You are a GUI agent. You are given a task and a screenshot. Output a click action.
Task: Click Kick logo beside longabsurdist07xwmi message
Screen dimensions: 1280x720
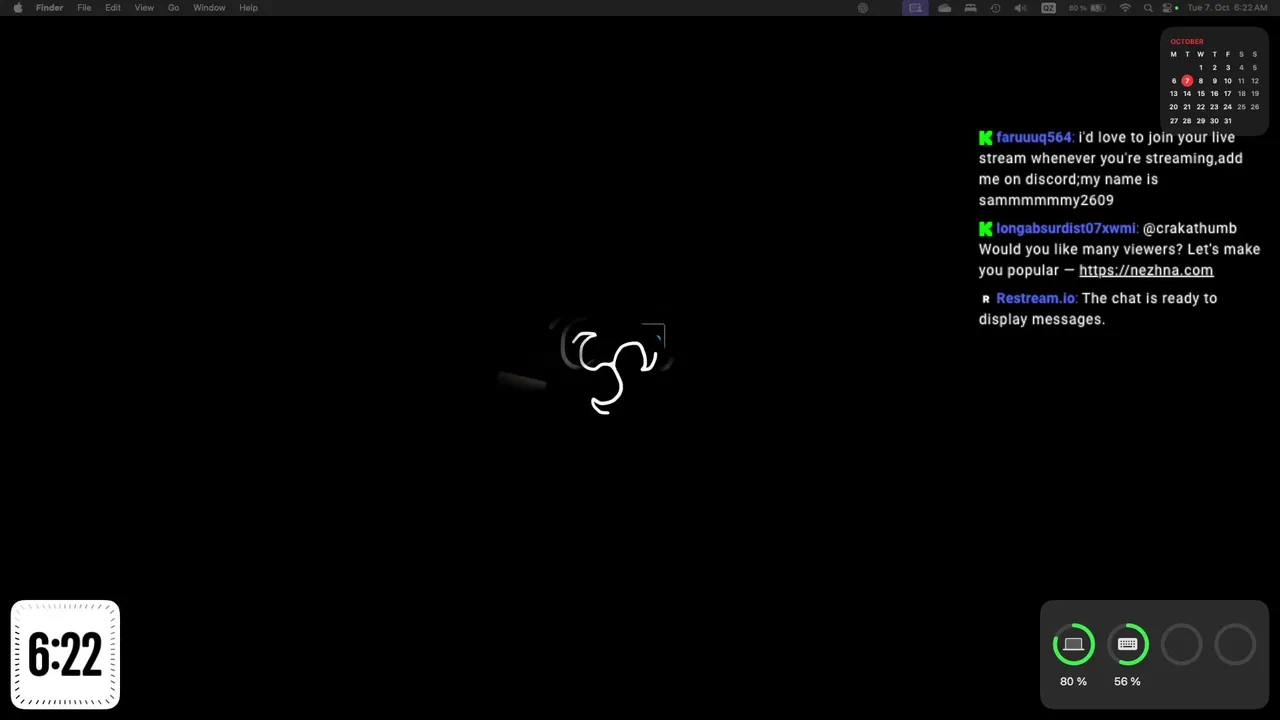pyautogui.click(x=985, y=229)
